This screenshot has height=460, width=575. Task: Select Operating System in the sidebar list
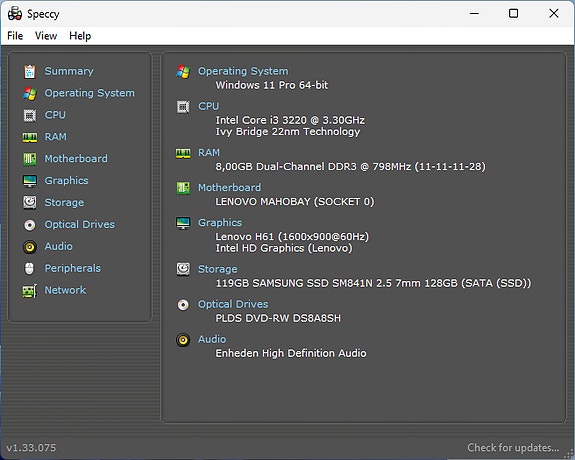pos(89,93)
